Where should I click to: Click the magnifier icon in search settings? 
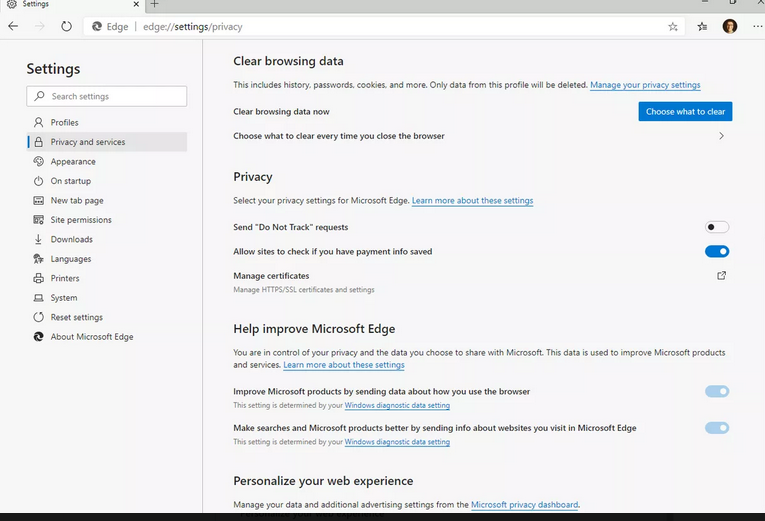coord(40,96)
